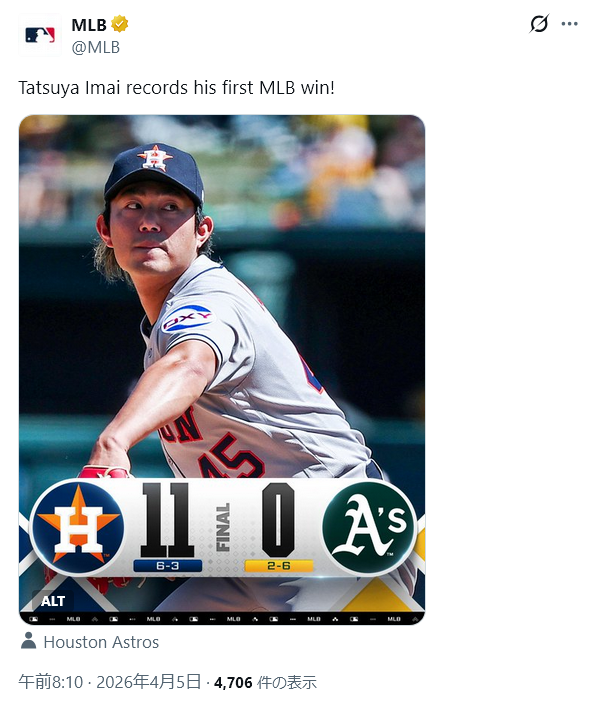Image resolution: width=598 pixels, height=711 pixels.
Task: Click the MLB display name
Action: tap(89, 25)
